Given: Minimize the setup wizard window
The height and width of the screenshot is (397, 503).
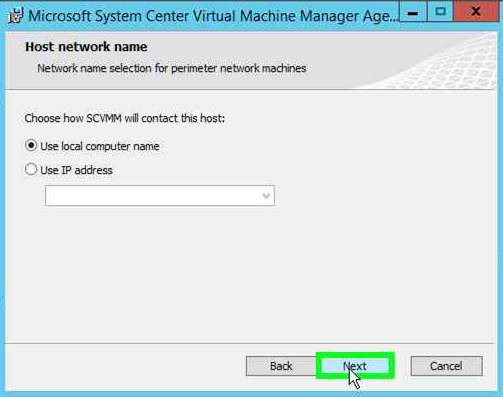Looking at the screenshot, I should 413,12.
